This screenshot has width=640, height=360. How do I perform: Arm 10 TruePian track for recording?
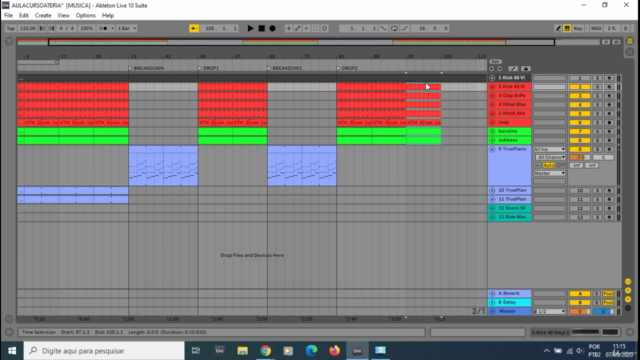point(609,191)
